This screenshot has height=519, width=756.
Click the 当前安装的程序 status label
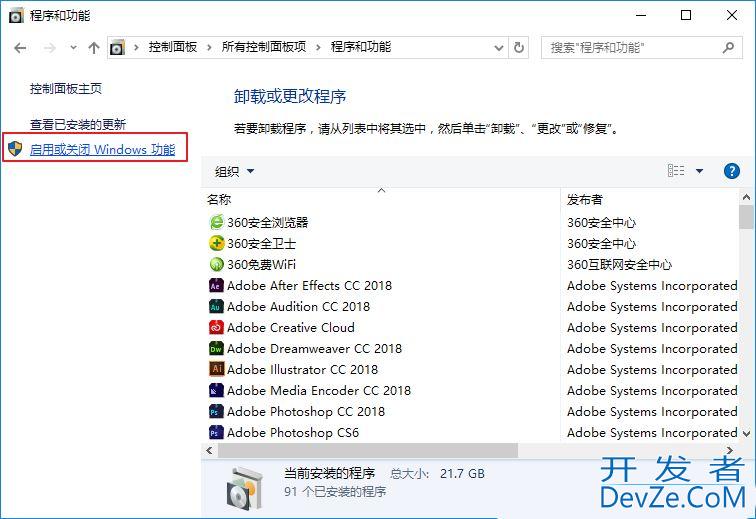pos(329,473)
